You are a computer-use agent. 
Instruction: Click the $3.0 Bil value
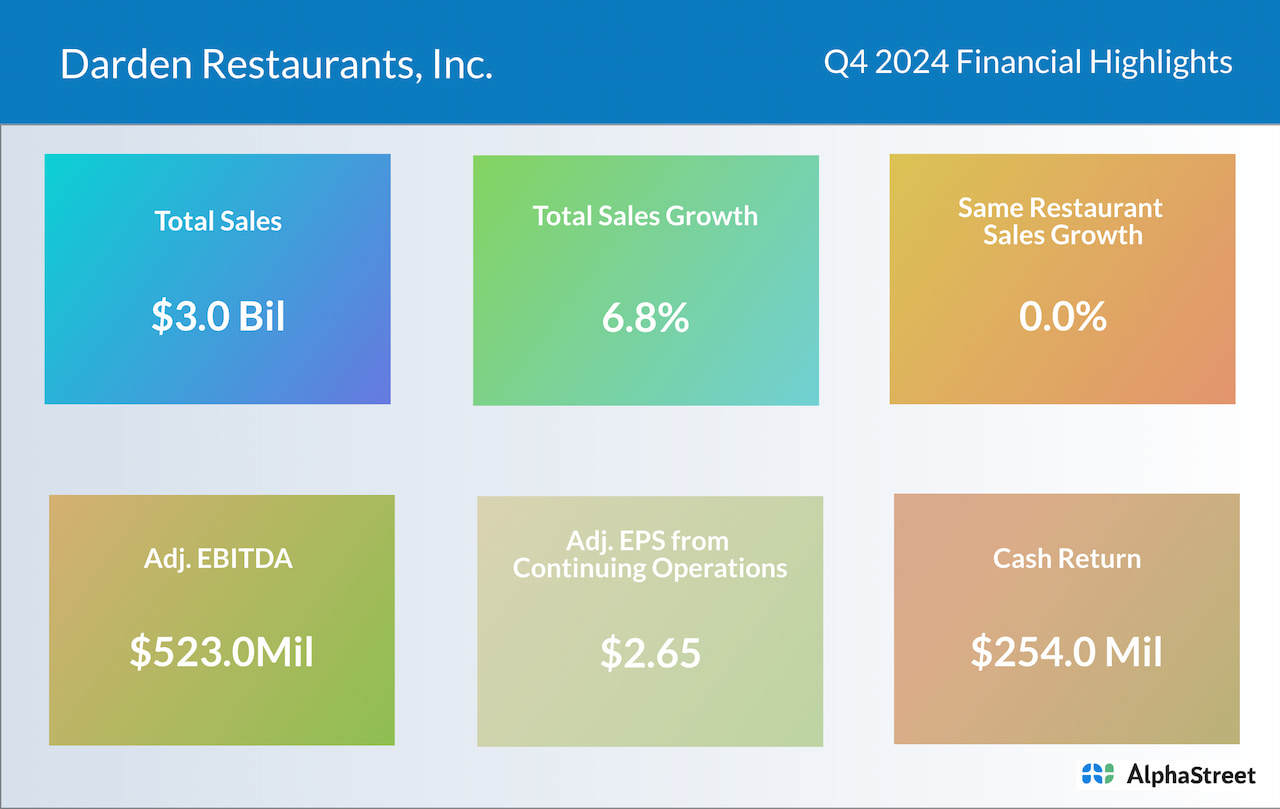pyautogui.click(x=218, y=316)
